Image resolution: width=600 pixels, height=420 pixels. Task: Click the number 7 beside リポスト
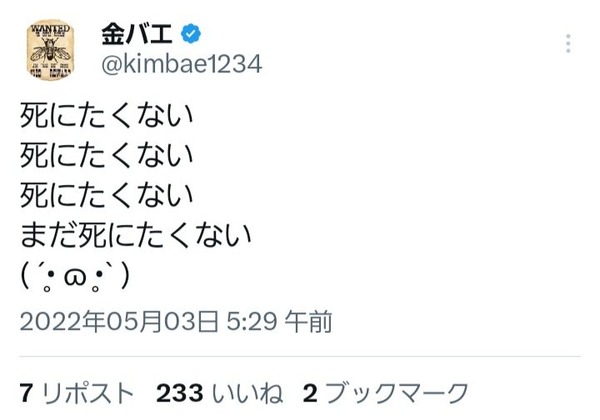coord(26,393)
